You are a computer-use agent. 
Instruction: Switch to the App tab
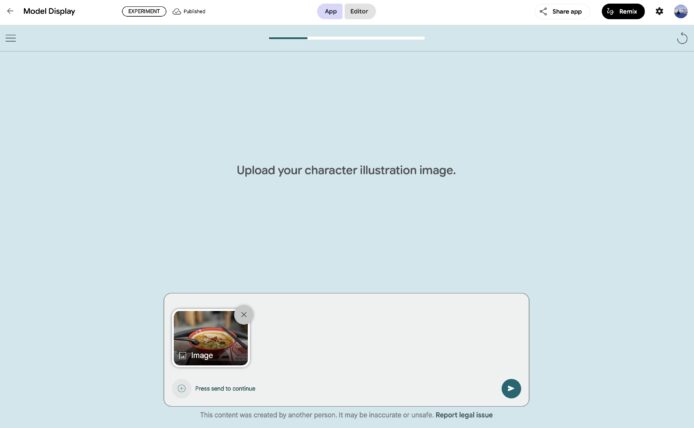click(330, 11)
